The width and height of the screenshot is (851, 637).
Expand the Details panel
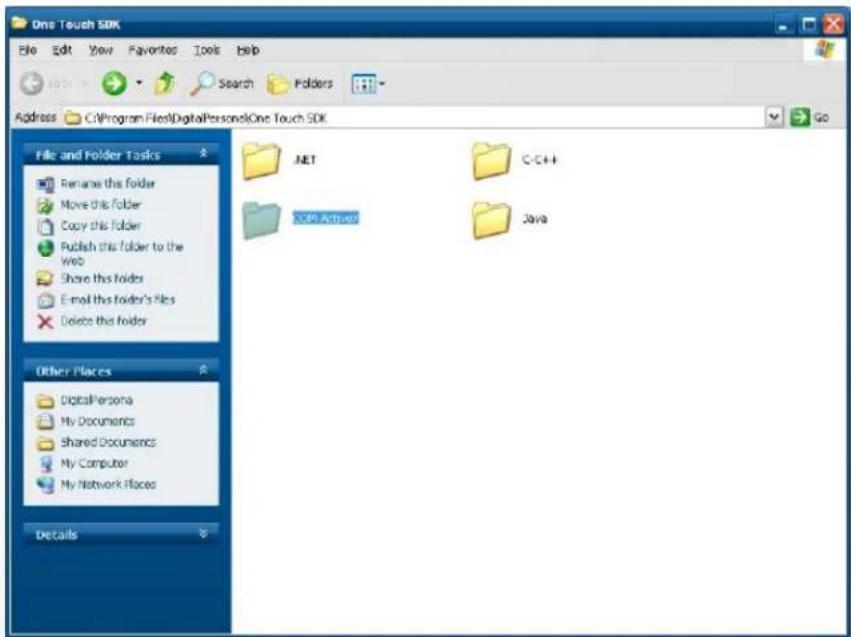[204, 534]
